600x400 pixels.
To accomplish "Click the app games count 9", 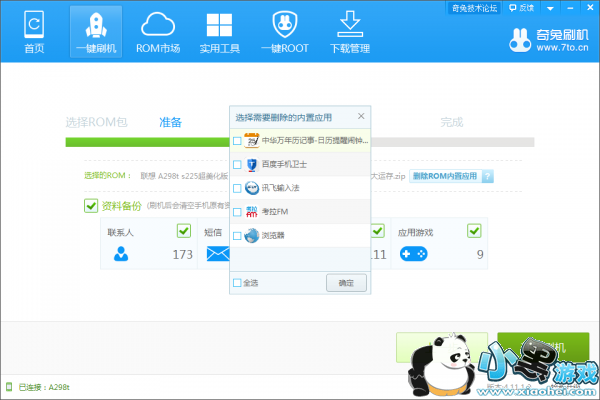I will [480, 255].
